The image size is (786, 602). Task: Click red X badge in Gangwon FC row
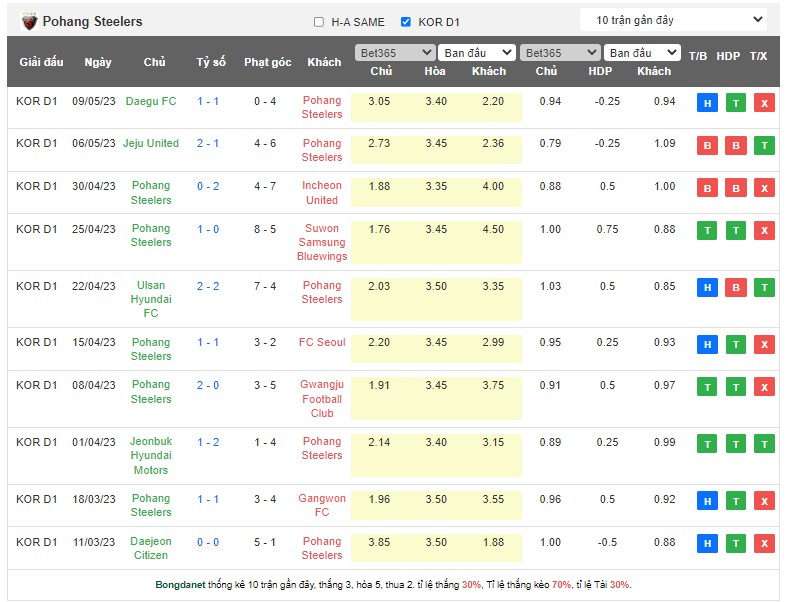pyautogui.click(x=764, y=501)
